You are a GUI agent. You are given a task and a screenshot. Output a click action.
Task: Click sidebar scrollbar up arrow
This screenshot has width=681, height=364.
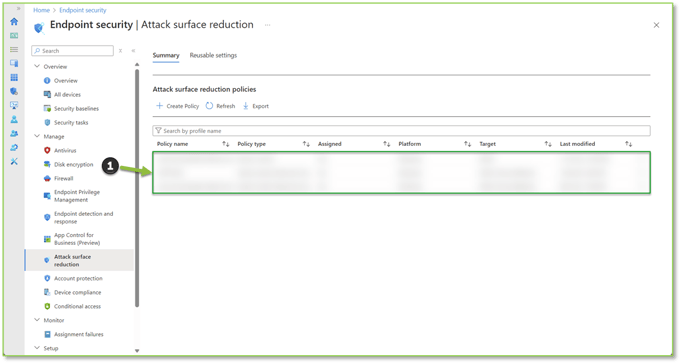point(137,64)
